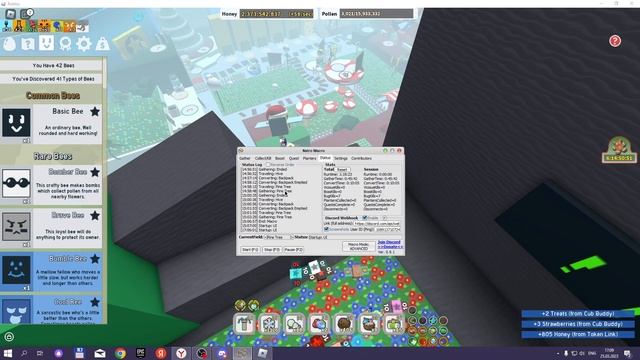Open the quests scroll menu
Viewport: 640px width, 360px height.
coord(28,43)
